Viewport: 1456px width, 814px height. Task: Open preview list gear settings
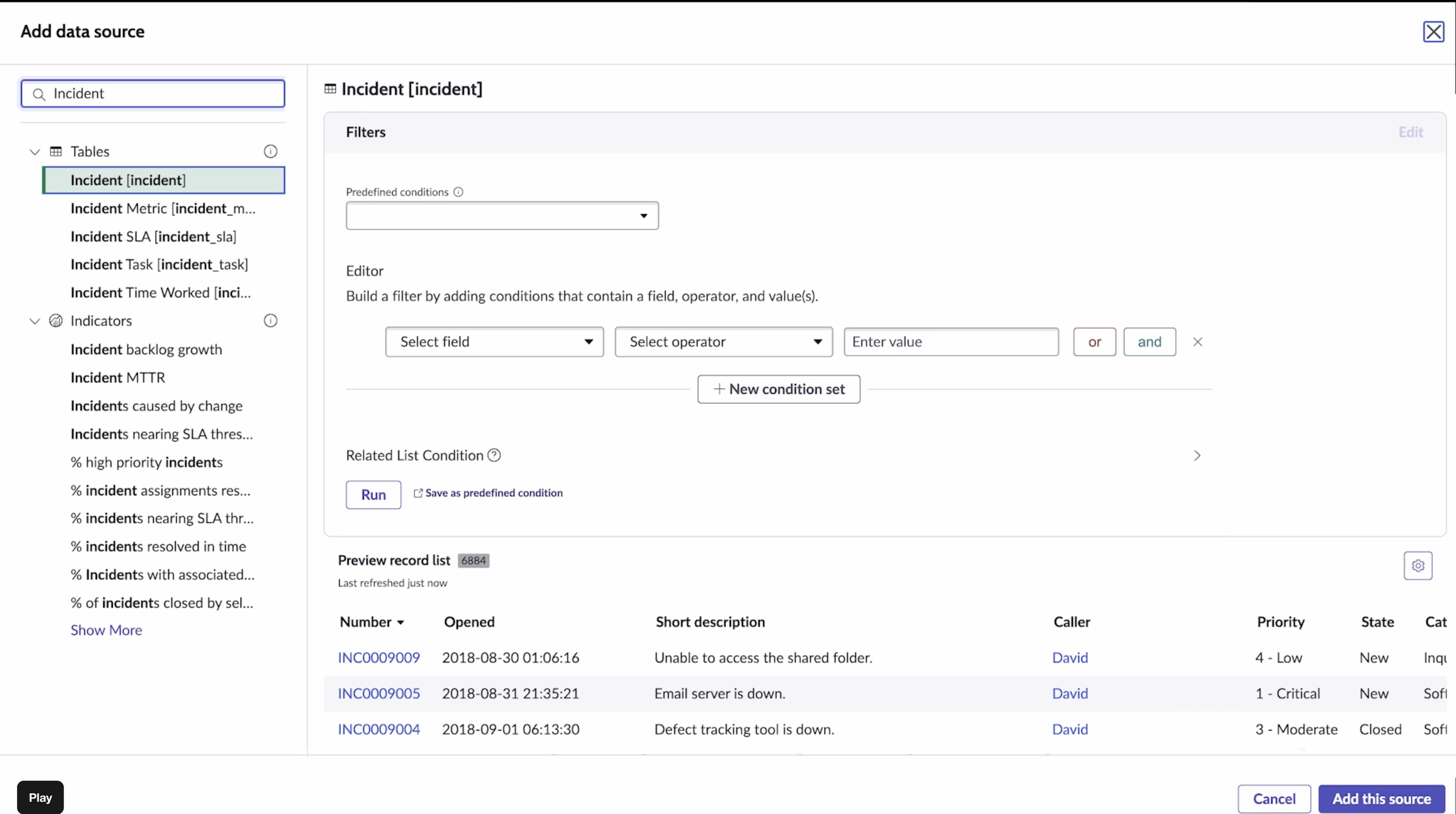[x=1418, y=566]
